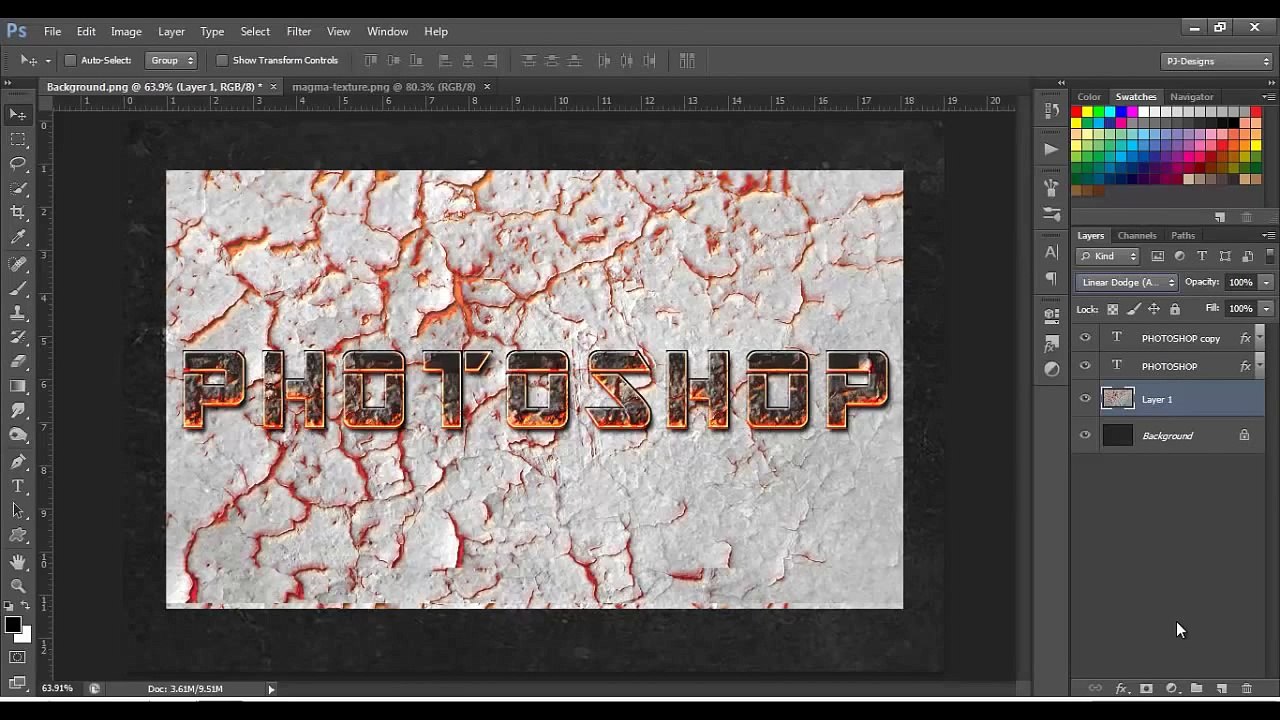The width and height of the screenshot is (1280, 720).
Task: Open the Paths tab
Action: point(1183,236)
